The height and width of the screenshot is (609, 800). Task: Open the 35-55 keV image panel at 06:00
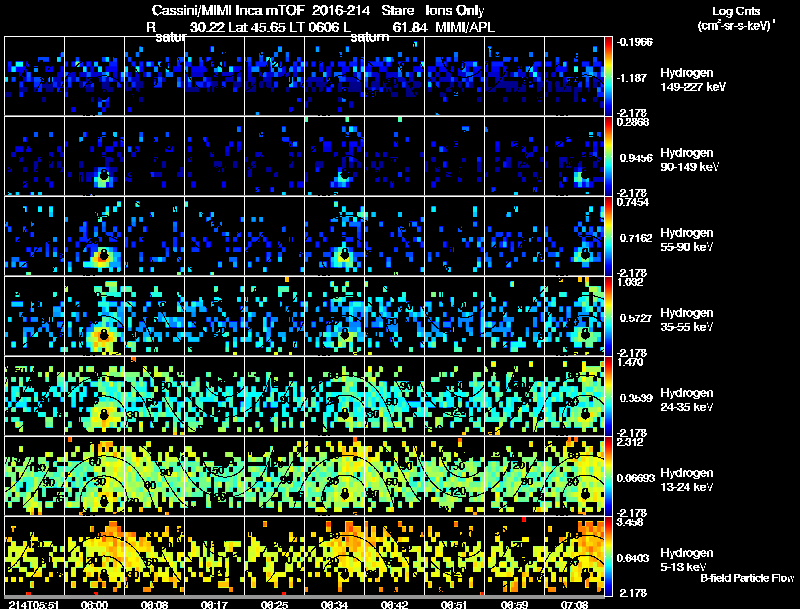[94, 316]
